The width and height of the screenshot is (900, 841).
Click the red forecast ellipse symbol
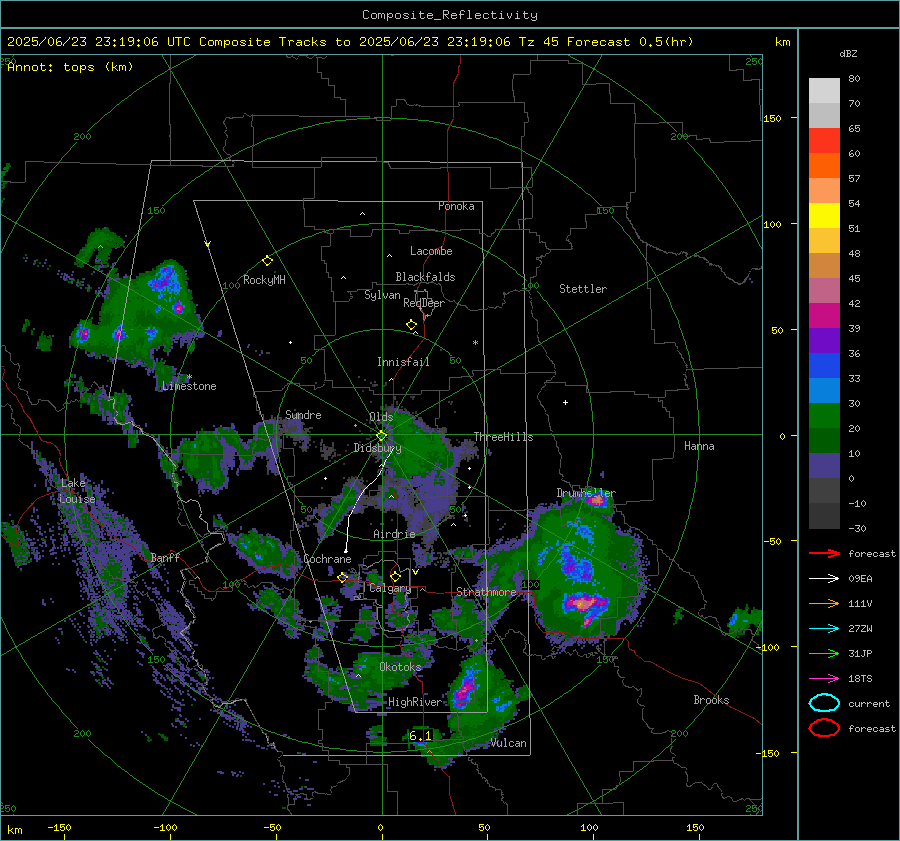click(x=824, y=728)
